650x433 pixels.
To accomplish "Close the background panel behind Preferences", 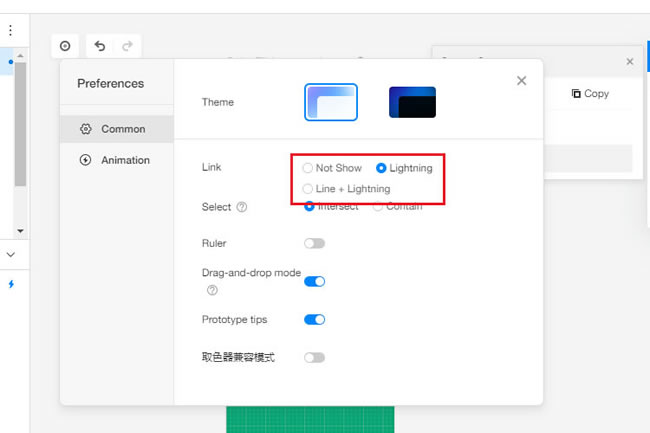I will coord(630,62).
